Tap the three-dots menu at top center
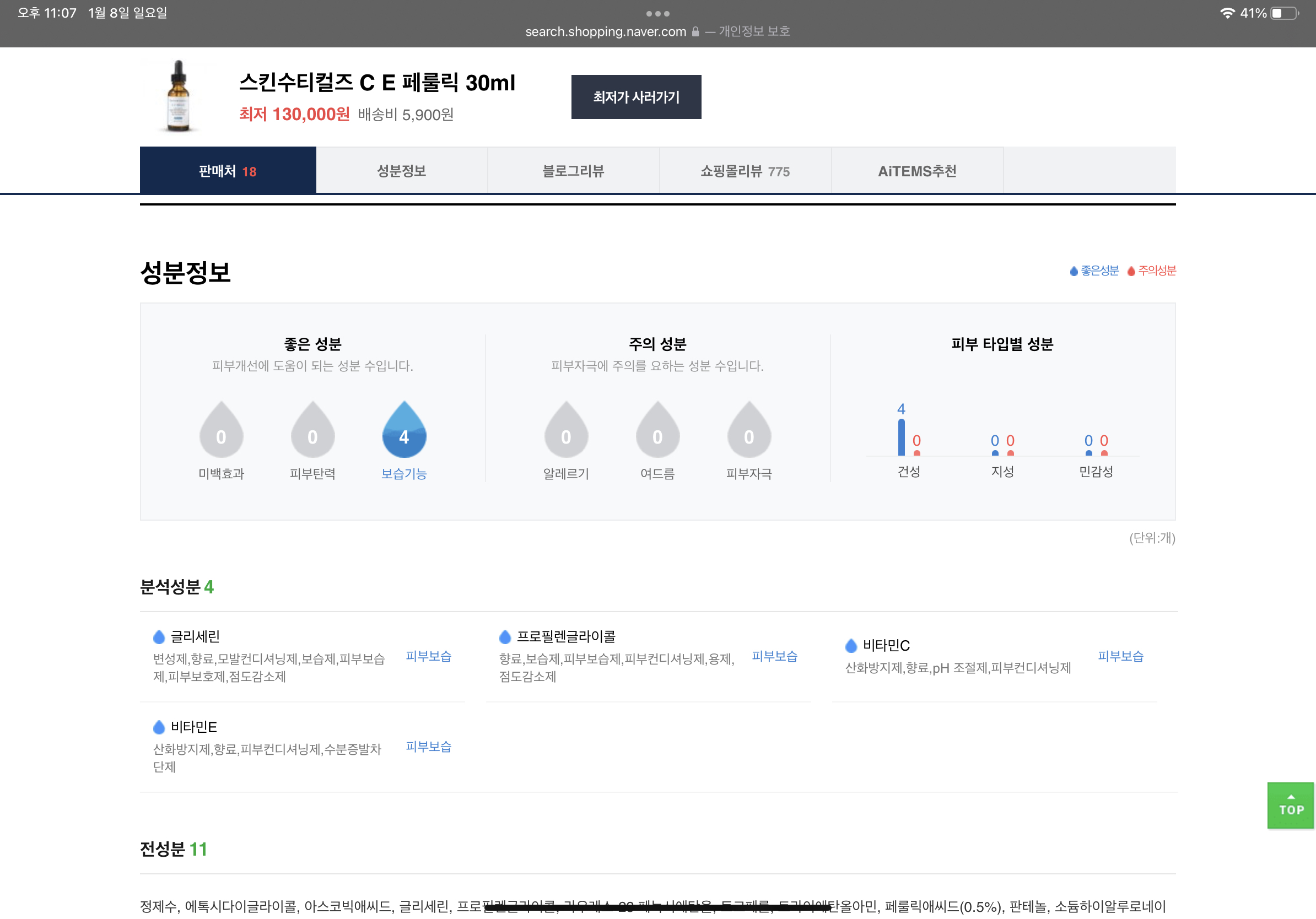The width and height of the screenshot is (1316, 919). point(657,13)
